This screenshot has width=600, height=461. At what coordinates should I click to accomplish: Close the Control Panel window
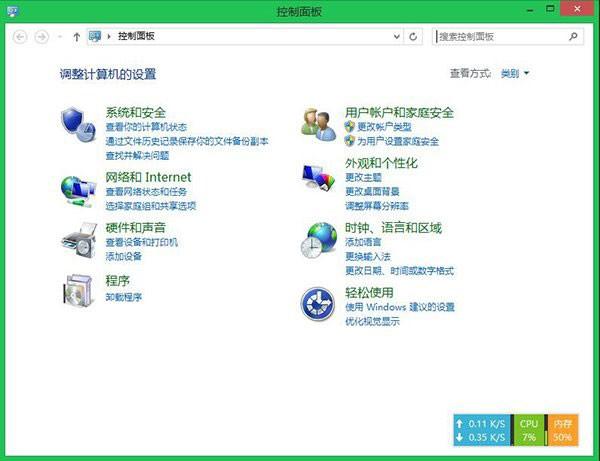coord(577,8)
